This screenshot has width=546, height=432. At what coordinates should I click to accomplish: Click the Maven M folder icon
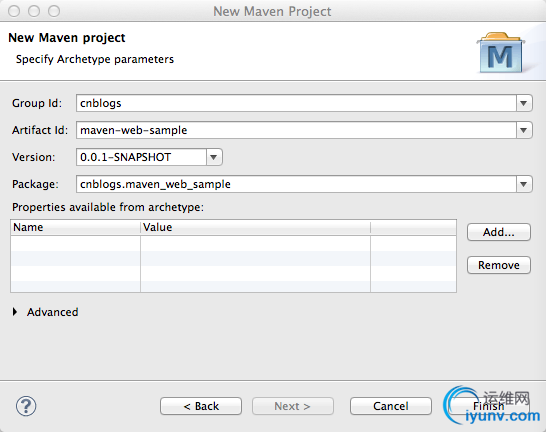(501, 53)
